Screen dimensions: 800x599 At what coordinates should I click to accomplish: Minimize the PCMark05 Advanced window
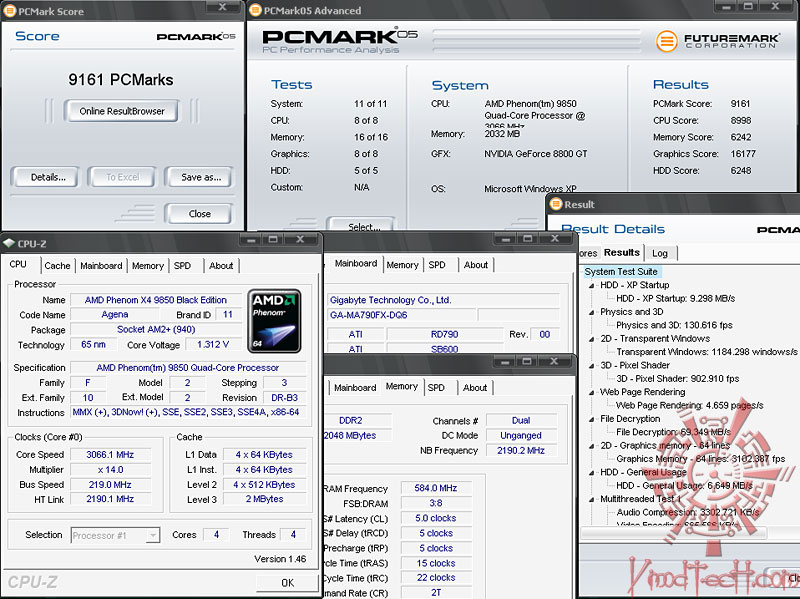[x=727, y=7]
